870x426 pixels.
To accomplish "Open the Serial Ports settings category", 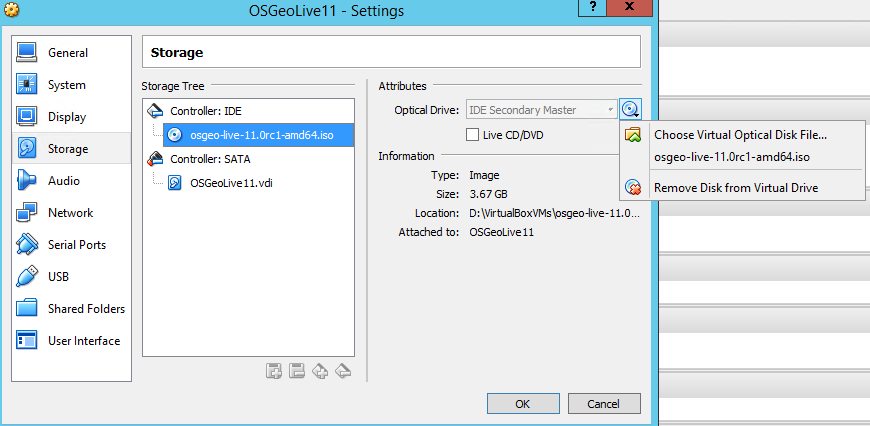I will pyautogui.click(x=71, y=245).
